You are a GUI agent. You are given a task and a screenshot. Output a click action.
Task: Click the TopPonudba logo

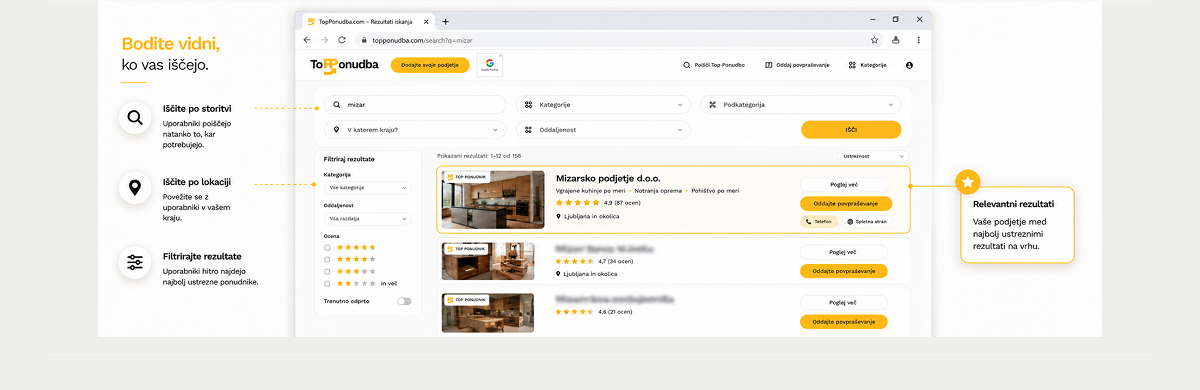tap(344, 65)
